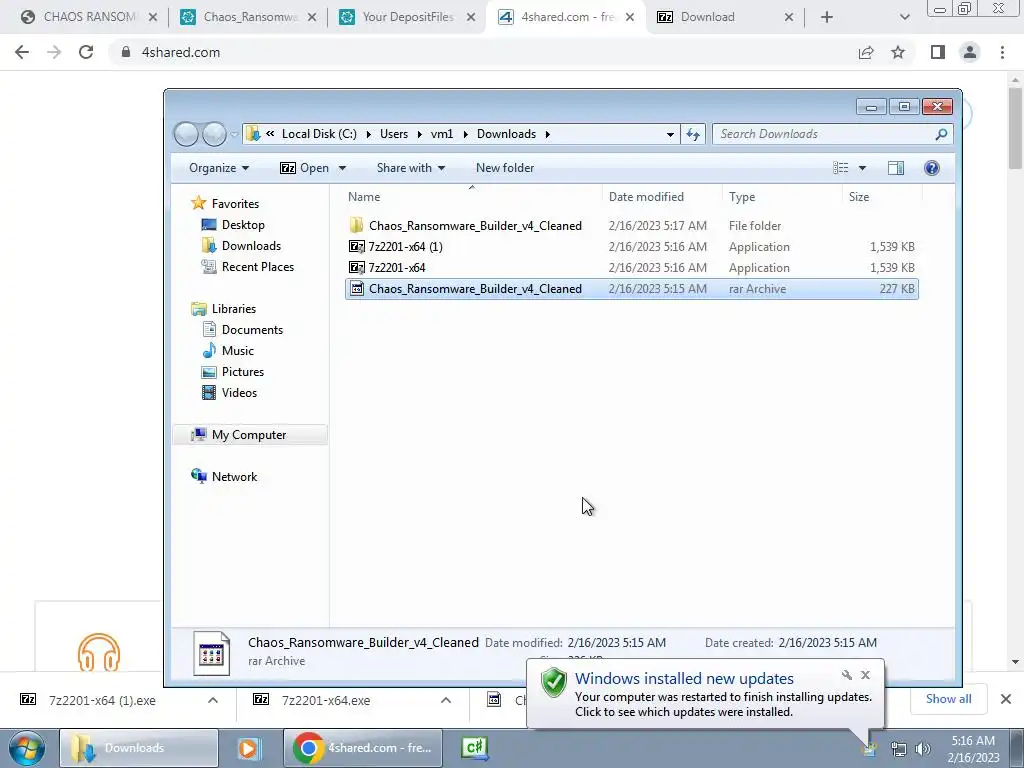Viewport: 1024px width, 768px height.
Task: Open the Pictures library
Action: point(242,372)
